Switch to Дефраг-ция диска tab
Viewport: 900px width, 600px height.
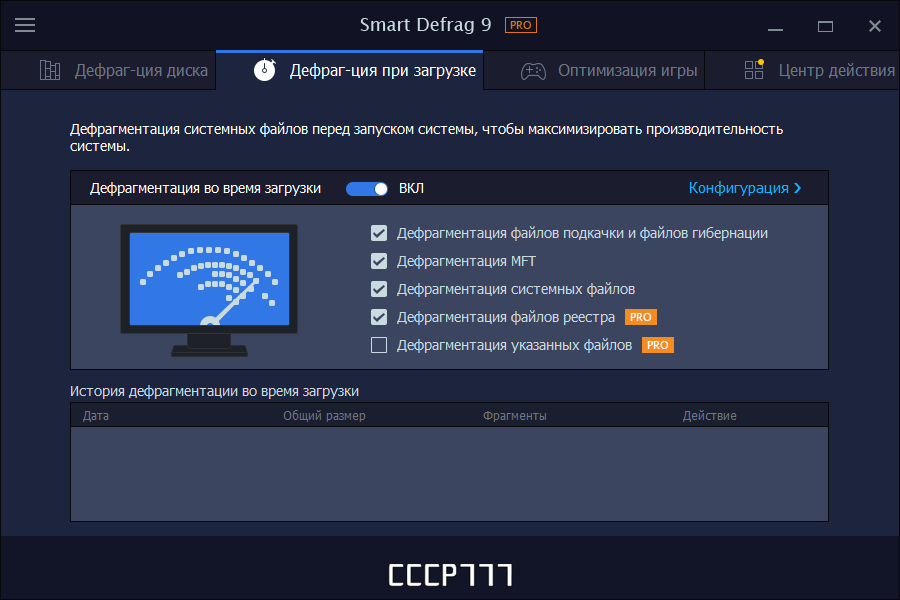[108, 70]
